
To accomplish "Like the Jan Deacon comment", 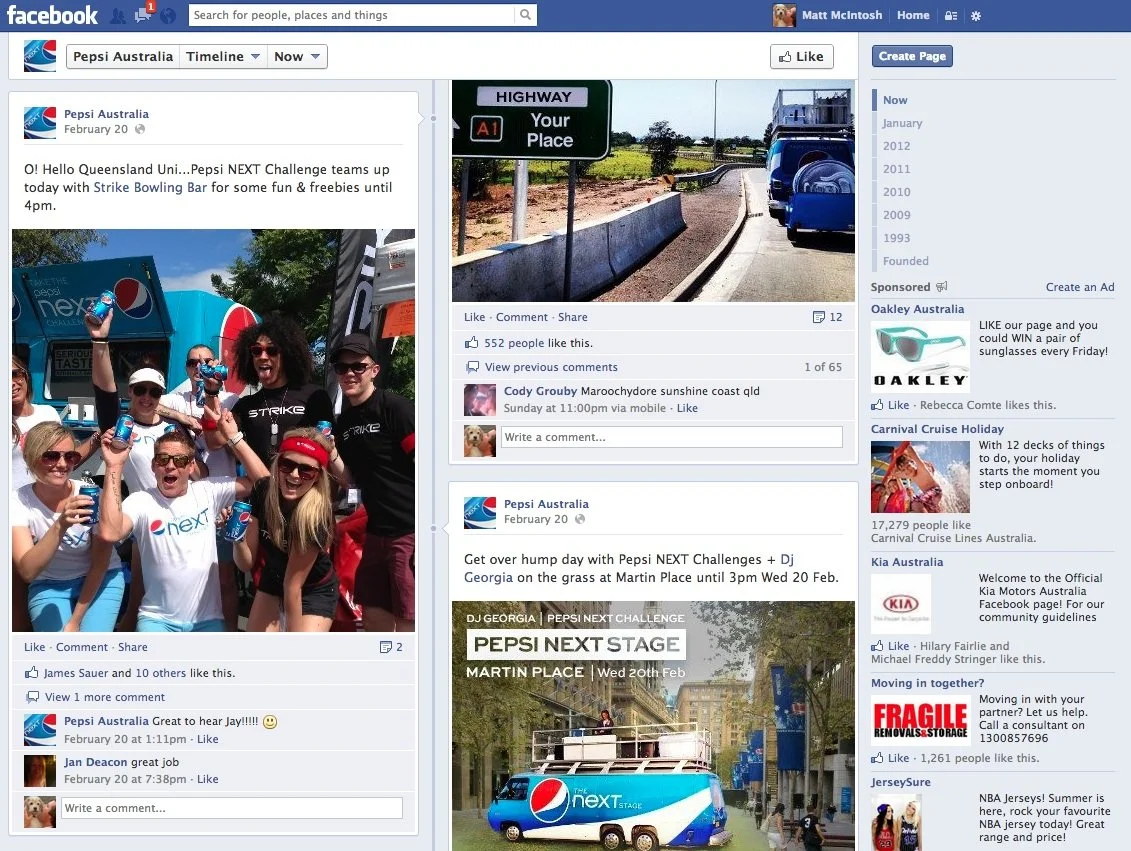I will [208, 780].
